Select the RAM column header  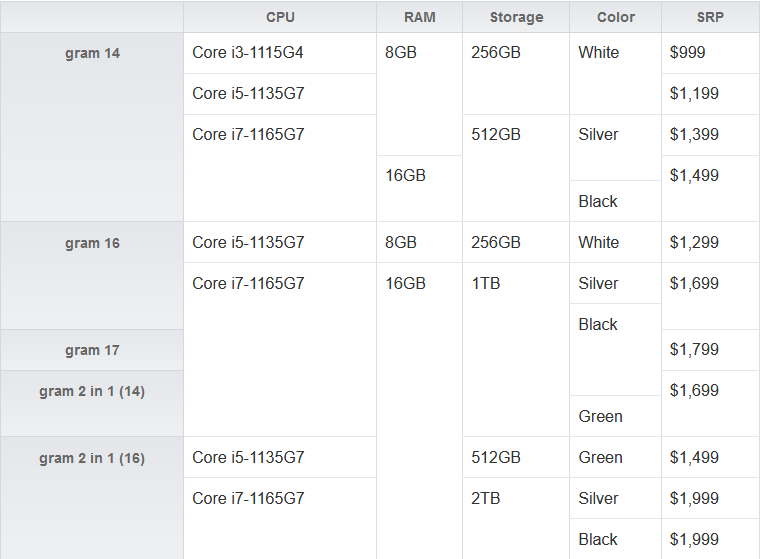click(420, 17)
